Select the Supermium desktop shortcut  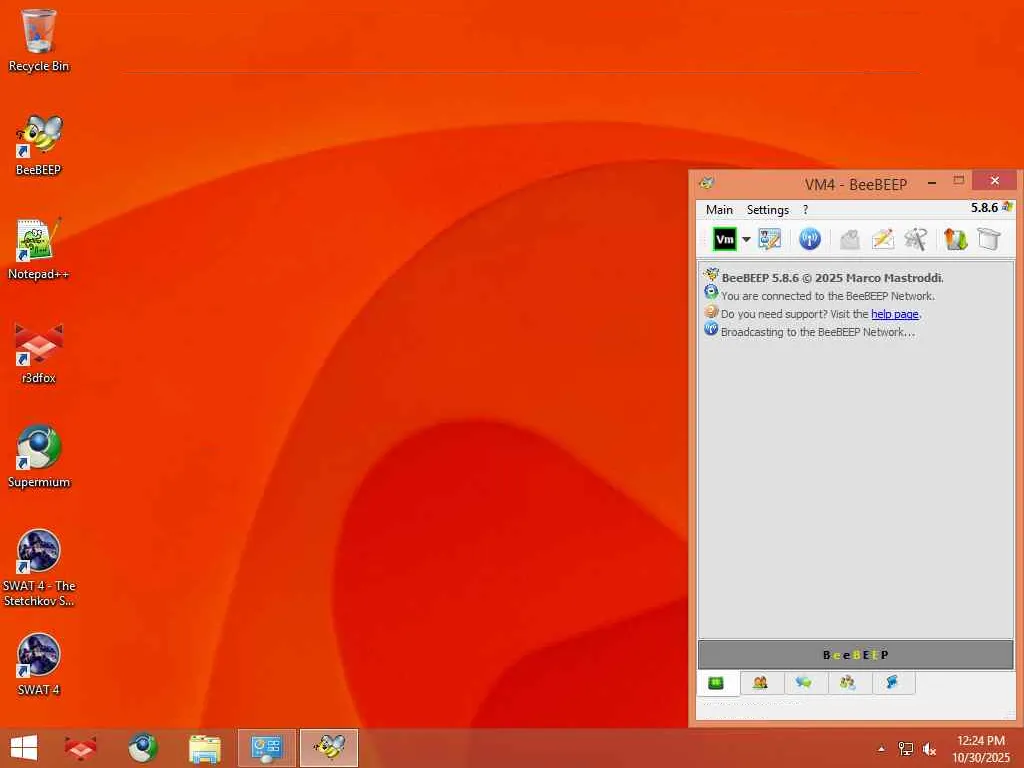[39, 457]
